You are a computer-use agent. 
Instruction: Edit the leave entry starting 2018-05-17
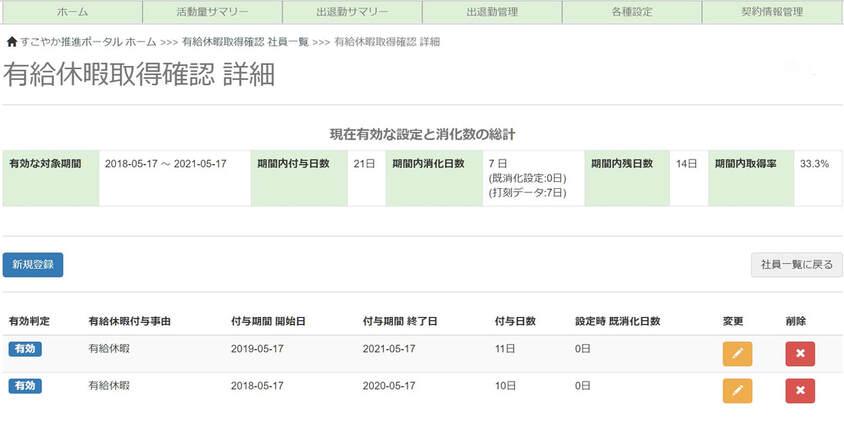coord(737,389)
